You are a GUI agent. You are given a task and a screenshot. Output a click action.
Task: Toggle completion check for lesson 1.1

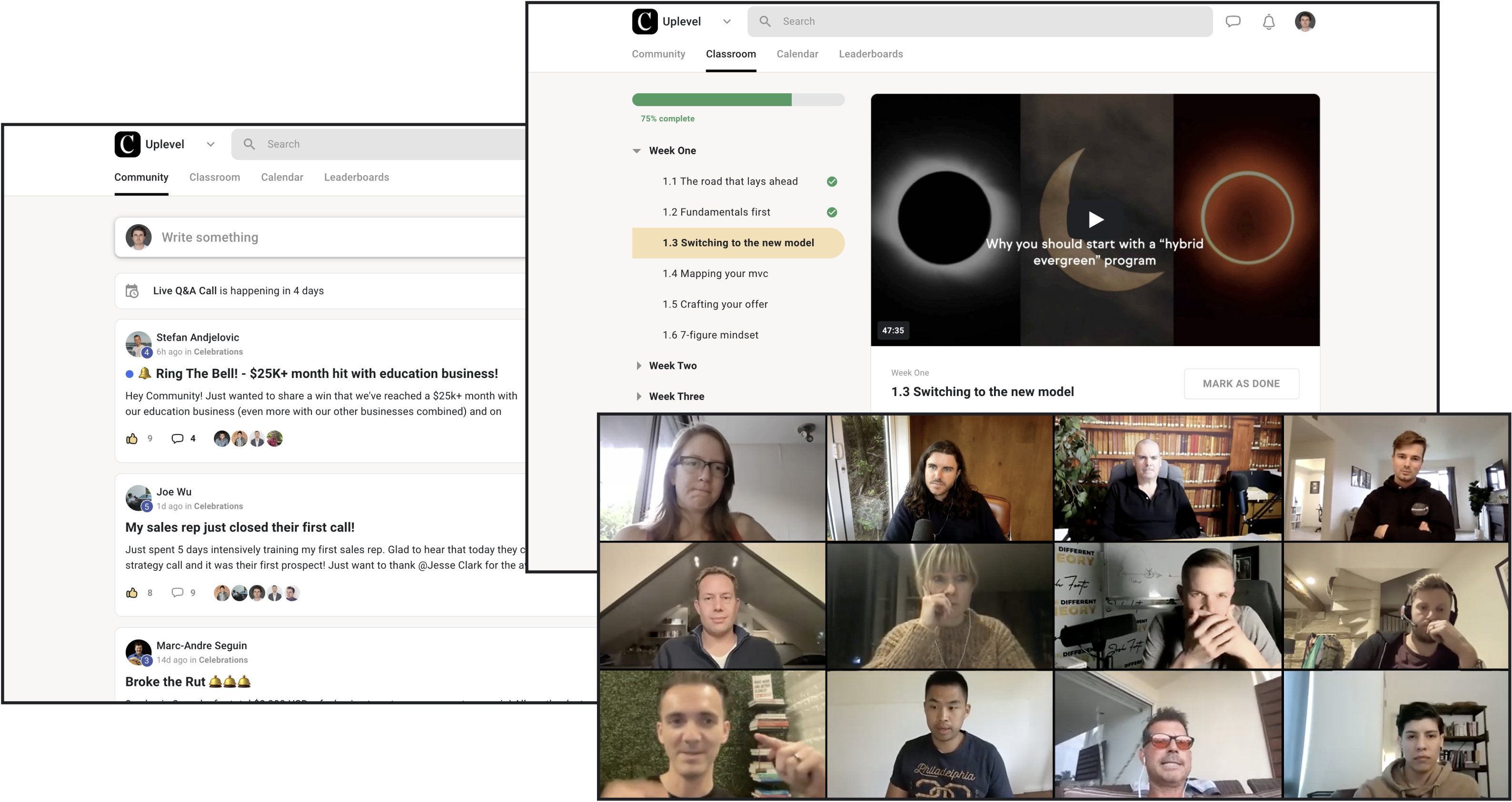click(x=832, y=182)
